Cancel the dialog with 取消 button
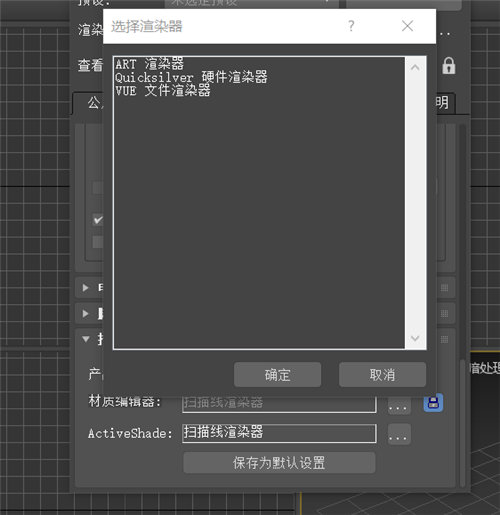Screen dimensions: 500x515 pos(382,375)
